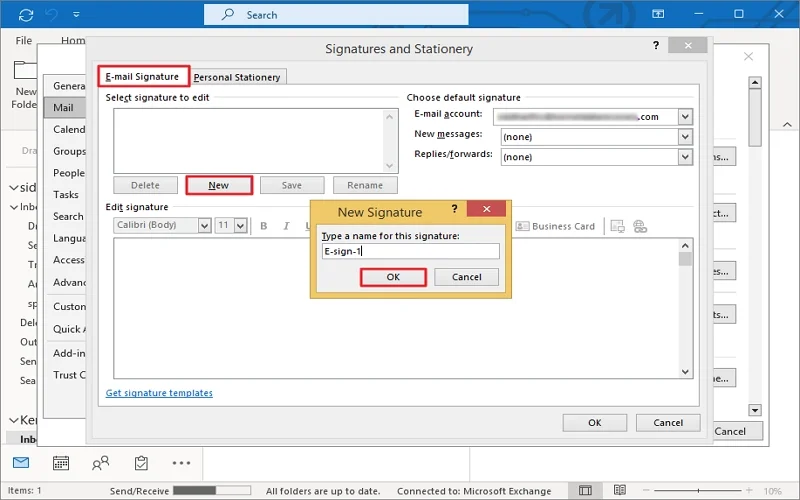This screenshot has width=800, height=500.
Task: Click the signature name text field
Action: pos(410,252)
